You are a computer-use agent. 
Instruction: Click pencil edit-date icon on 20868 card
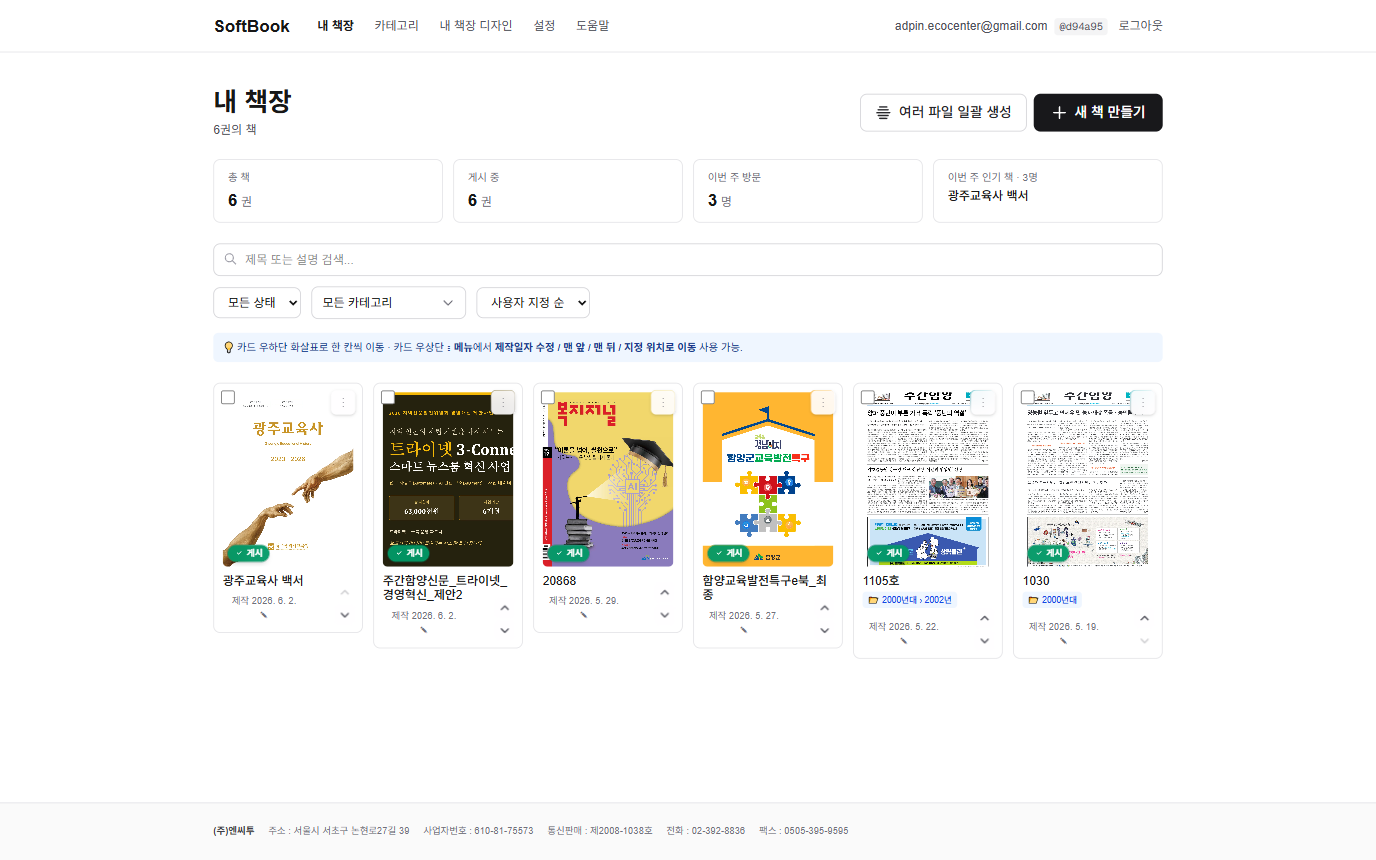pyautogui.click(x=584, y=616)
